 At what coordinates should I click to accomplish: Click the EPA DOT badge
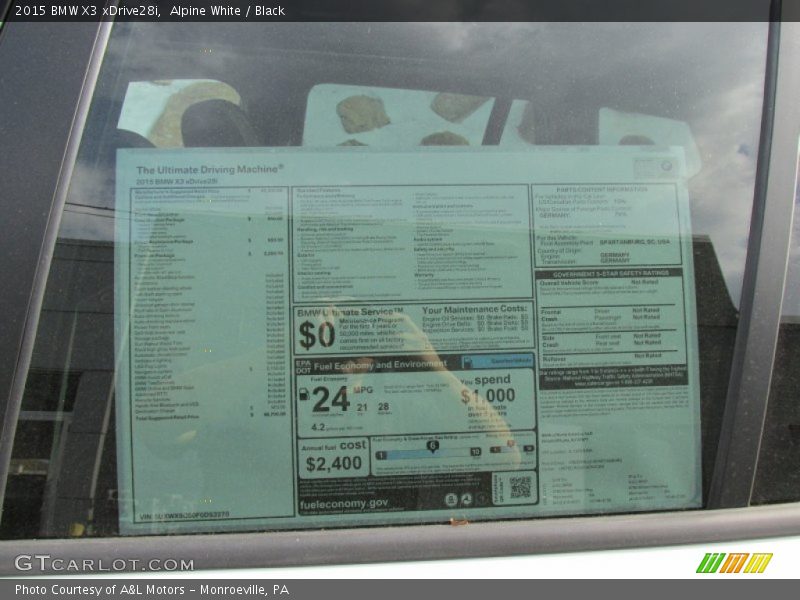coord(303,365)
